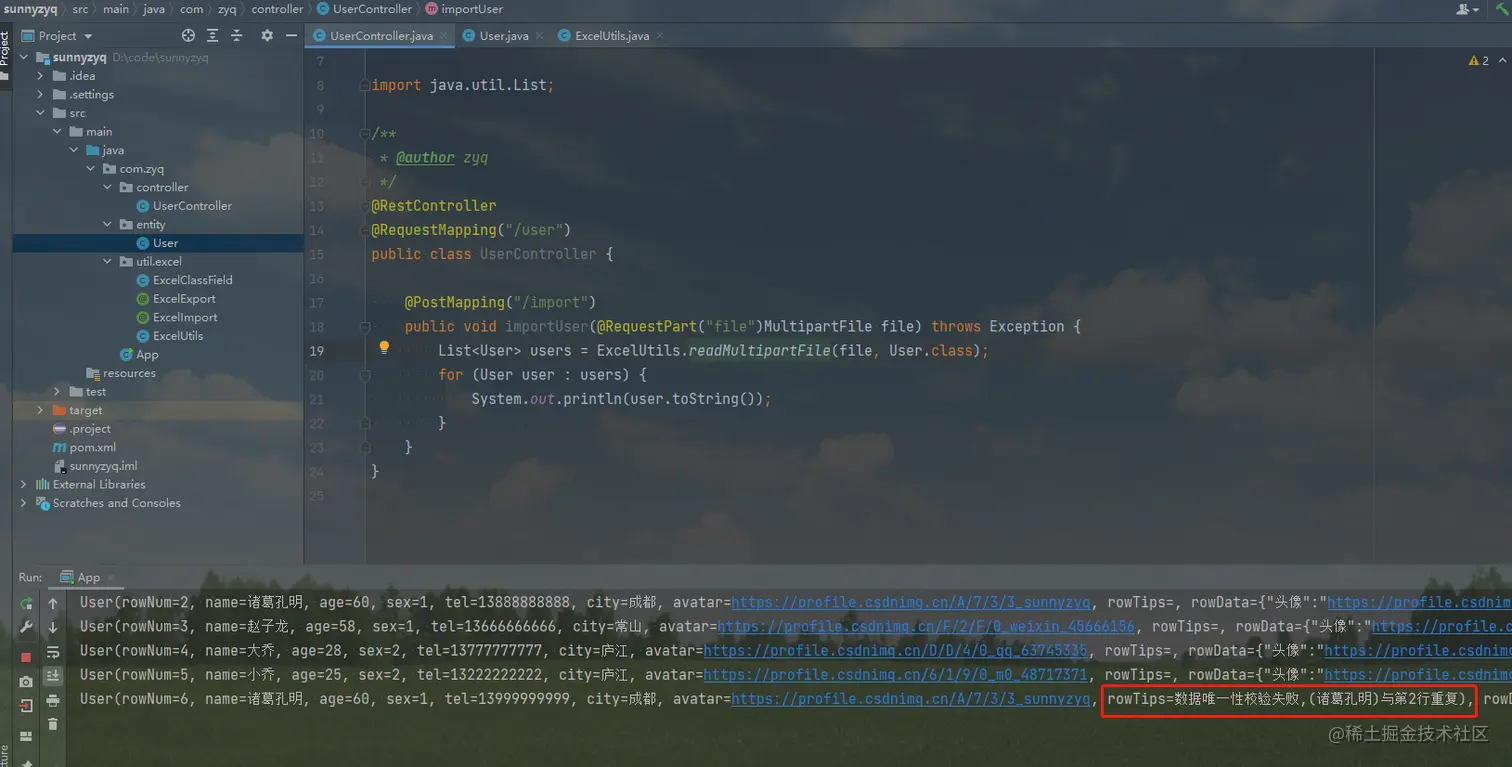The width and height of the screenshot is (1512, 767).
Task: Click UserController in the breadcrumb bar
Action: (364, 9)
